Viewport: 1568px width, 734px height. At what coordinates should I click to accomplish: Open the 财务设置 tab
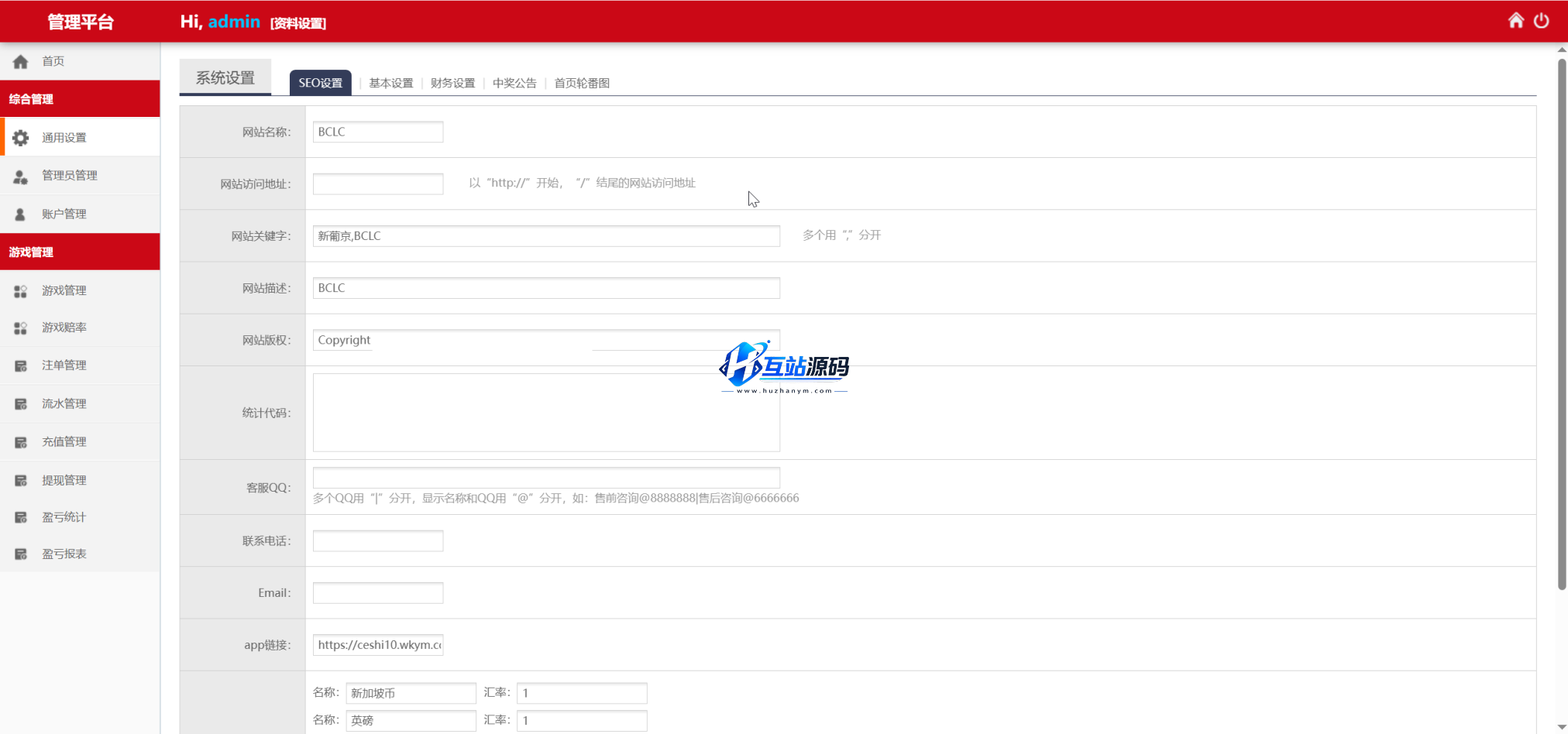click(x=452, y=83)
